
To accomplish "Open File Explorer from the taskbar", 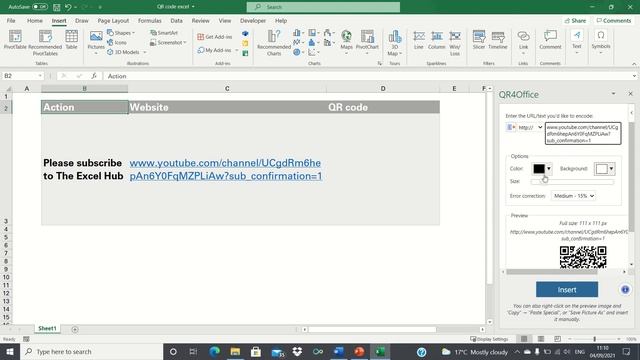I will click(235, 351).
